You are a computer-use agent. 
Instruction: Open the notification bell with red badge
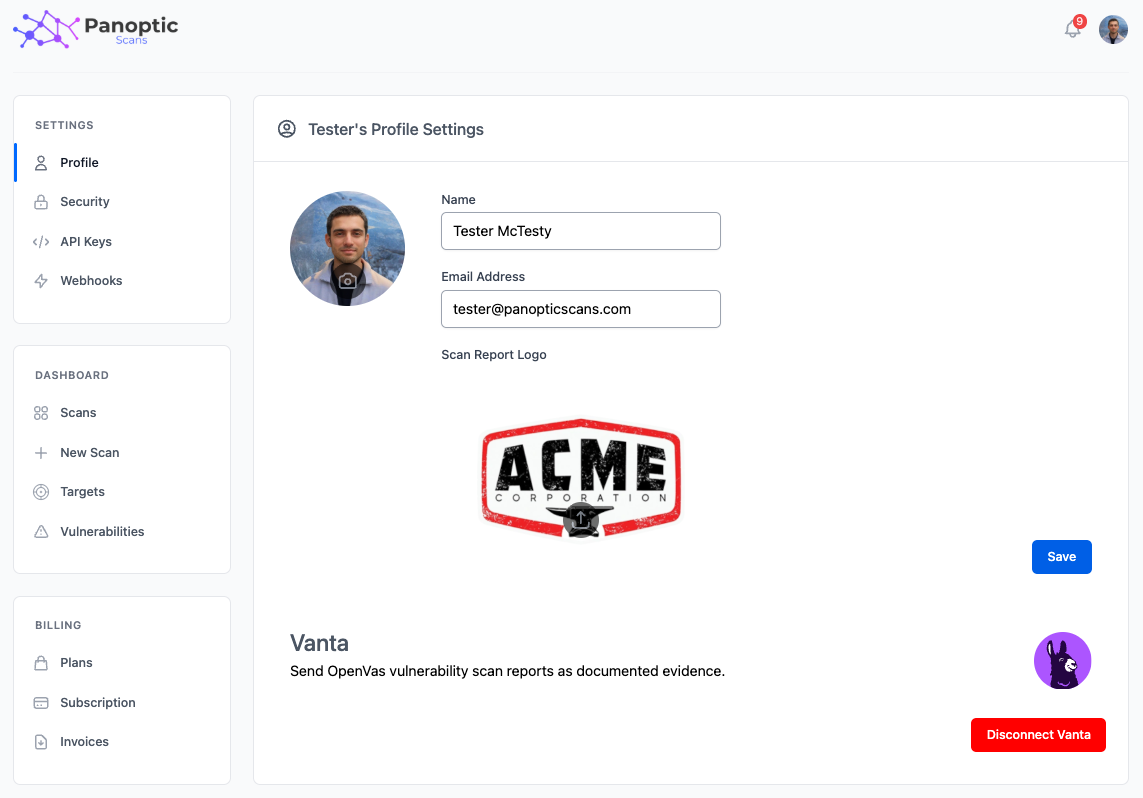1072,29
